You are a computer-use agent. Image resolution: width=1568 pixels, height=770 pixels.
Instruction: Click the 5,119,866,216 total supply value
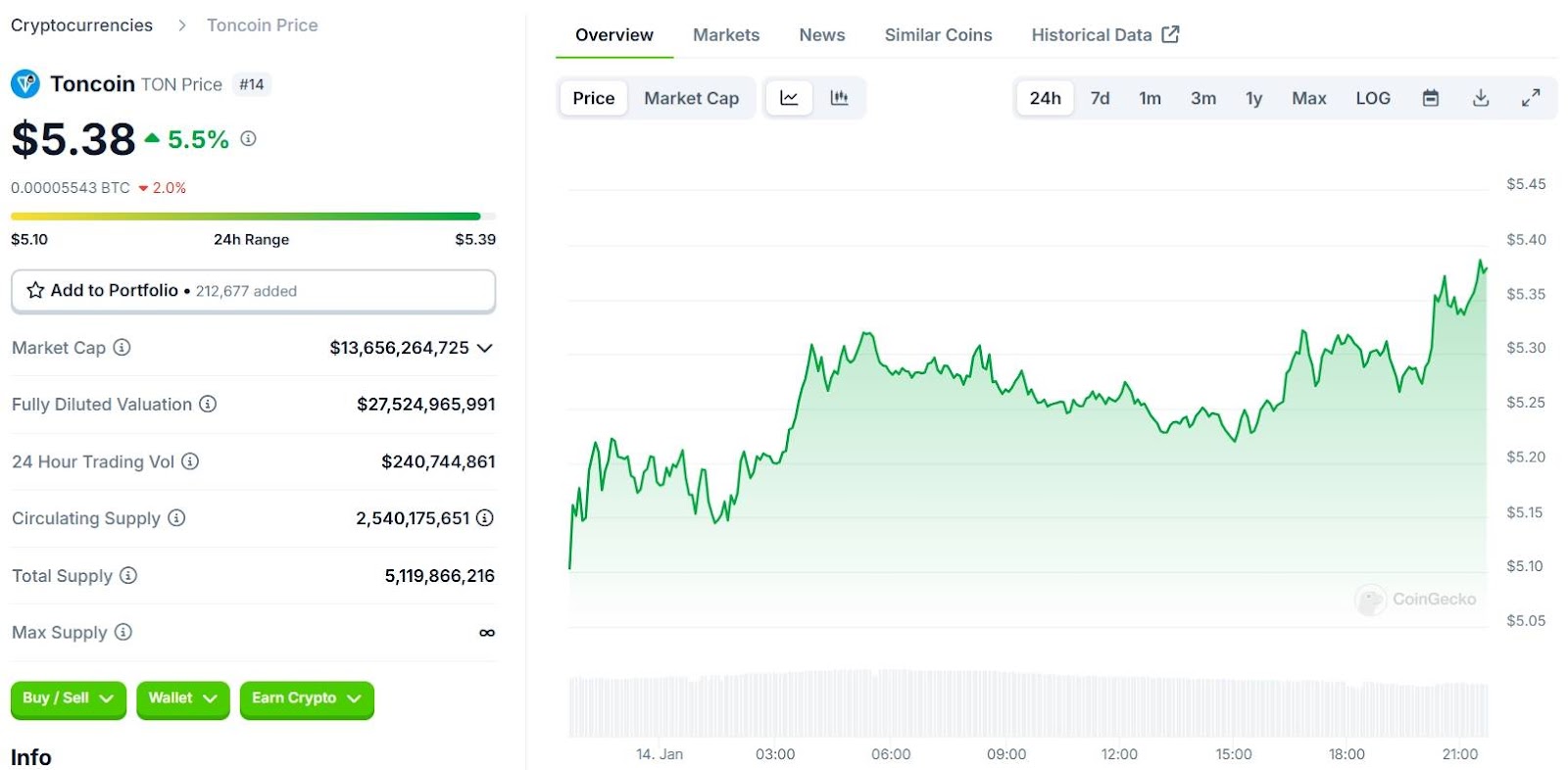click(440, 576)
